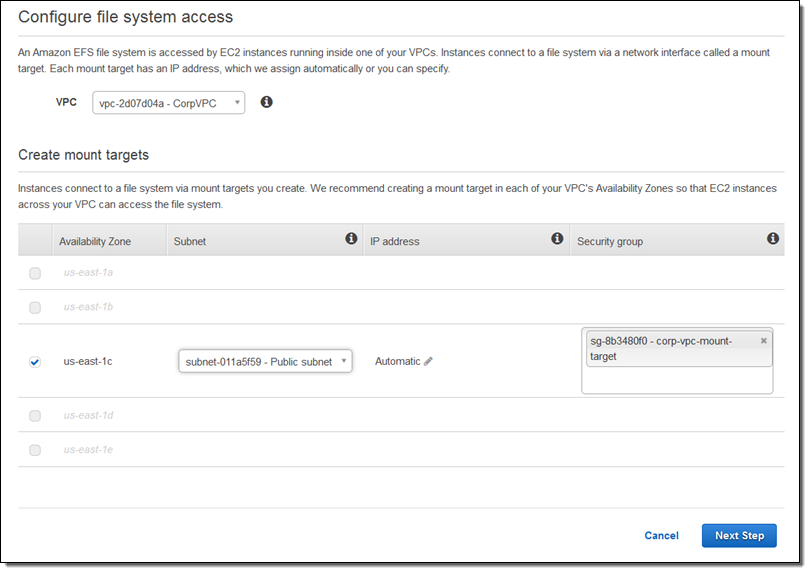The width and height of the screenshot is (810, 573).
Task: Click the Security group column header label
Action: (x=610, y=242)
